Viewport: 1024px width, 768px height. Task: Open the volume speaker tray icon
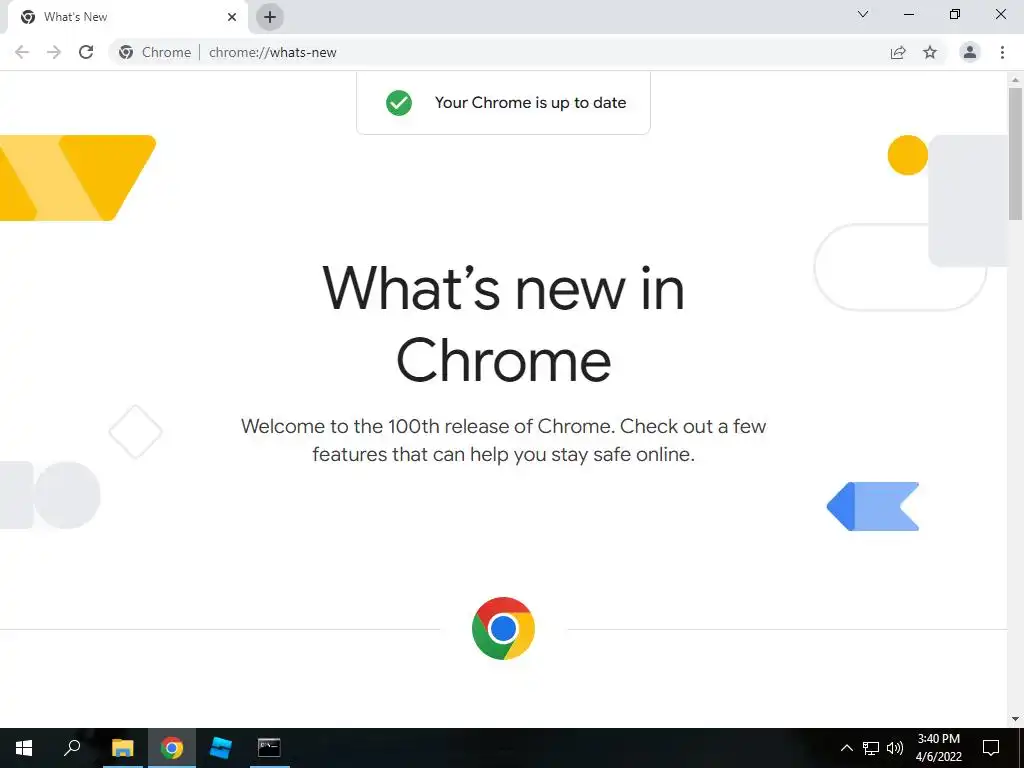pyautogui.click(x=895, y=748)
